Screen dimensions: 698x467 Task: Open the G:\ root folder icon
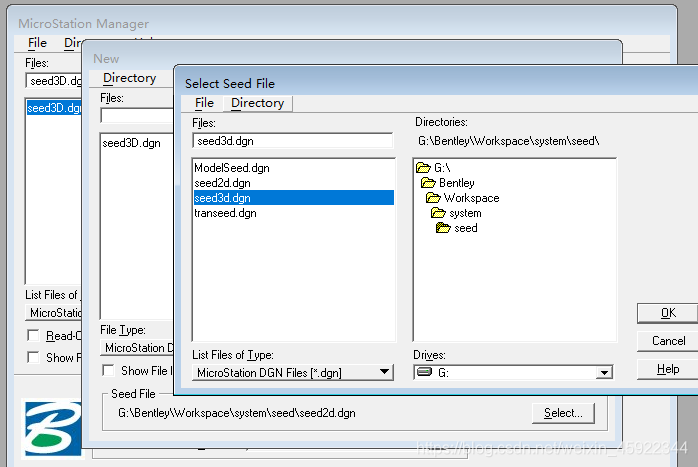click(423, 168)
